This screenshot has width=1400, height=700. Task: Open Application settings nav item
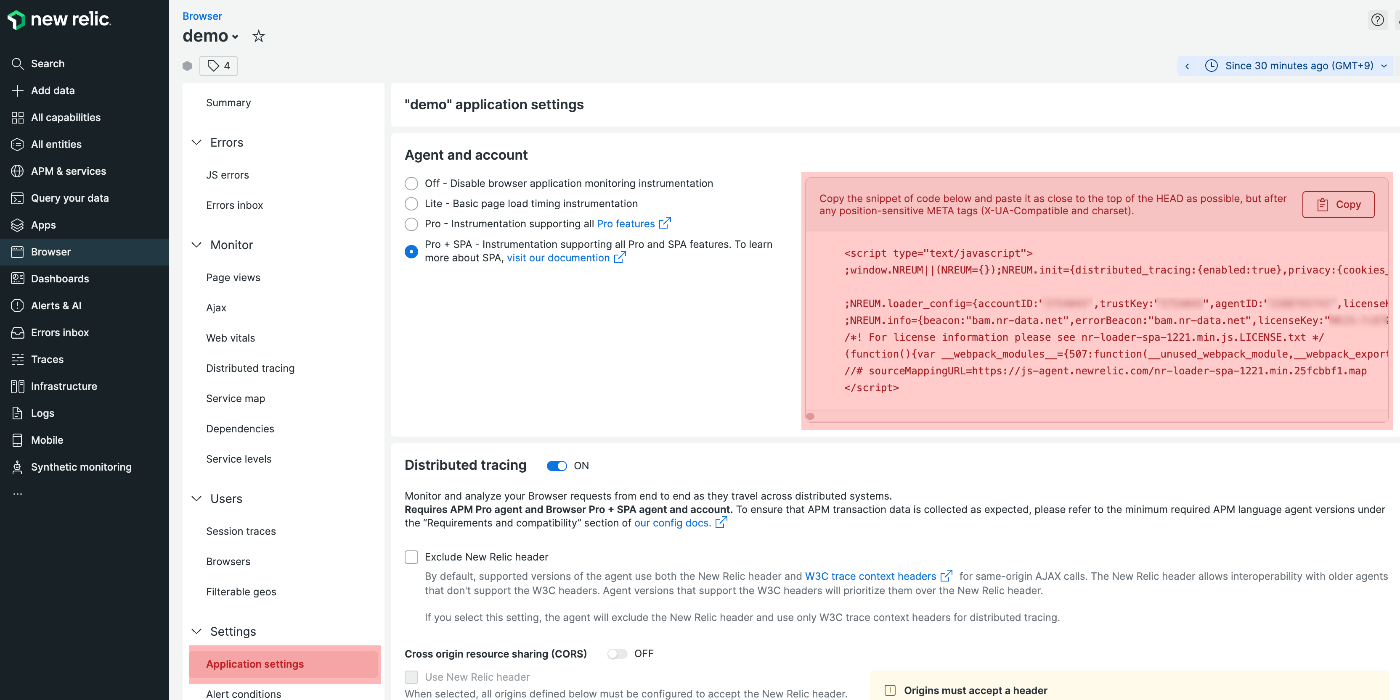tap(285, 664)
